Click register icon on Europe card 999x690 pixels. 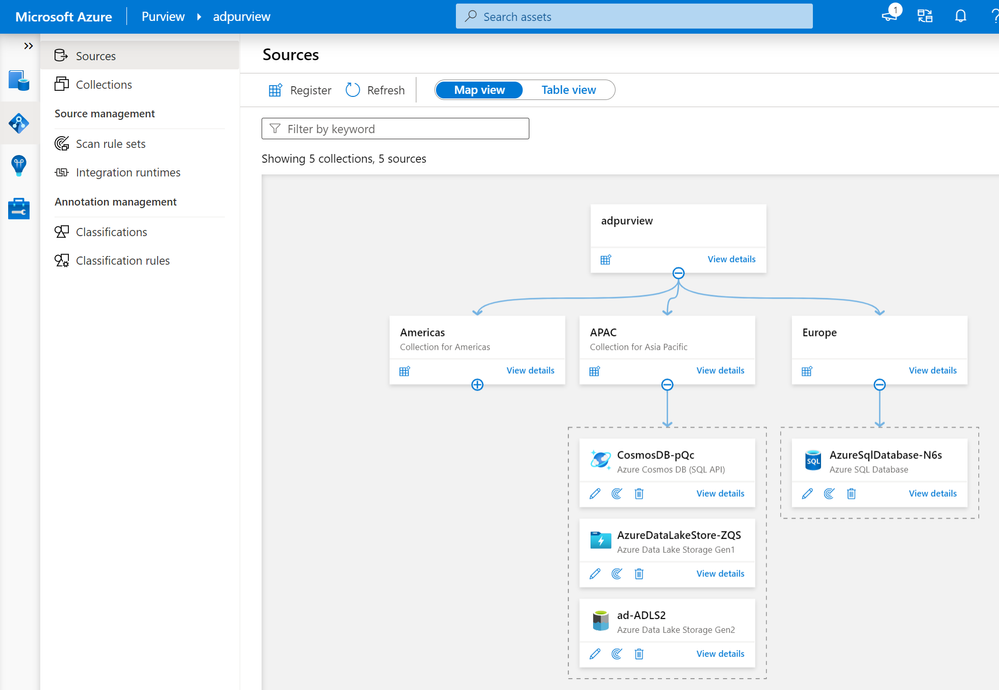pos(807,371)
